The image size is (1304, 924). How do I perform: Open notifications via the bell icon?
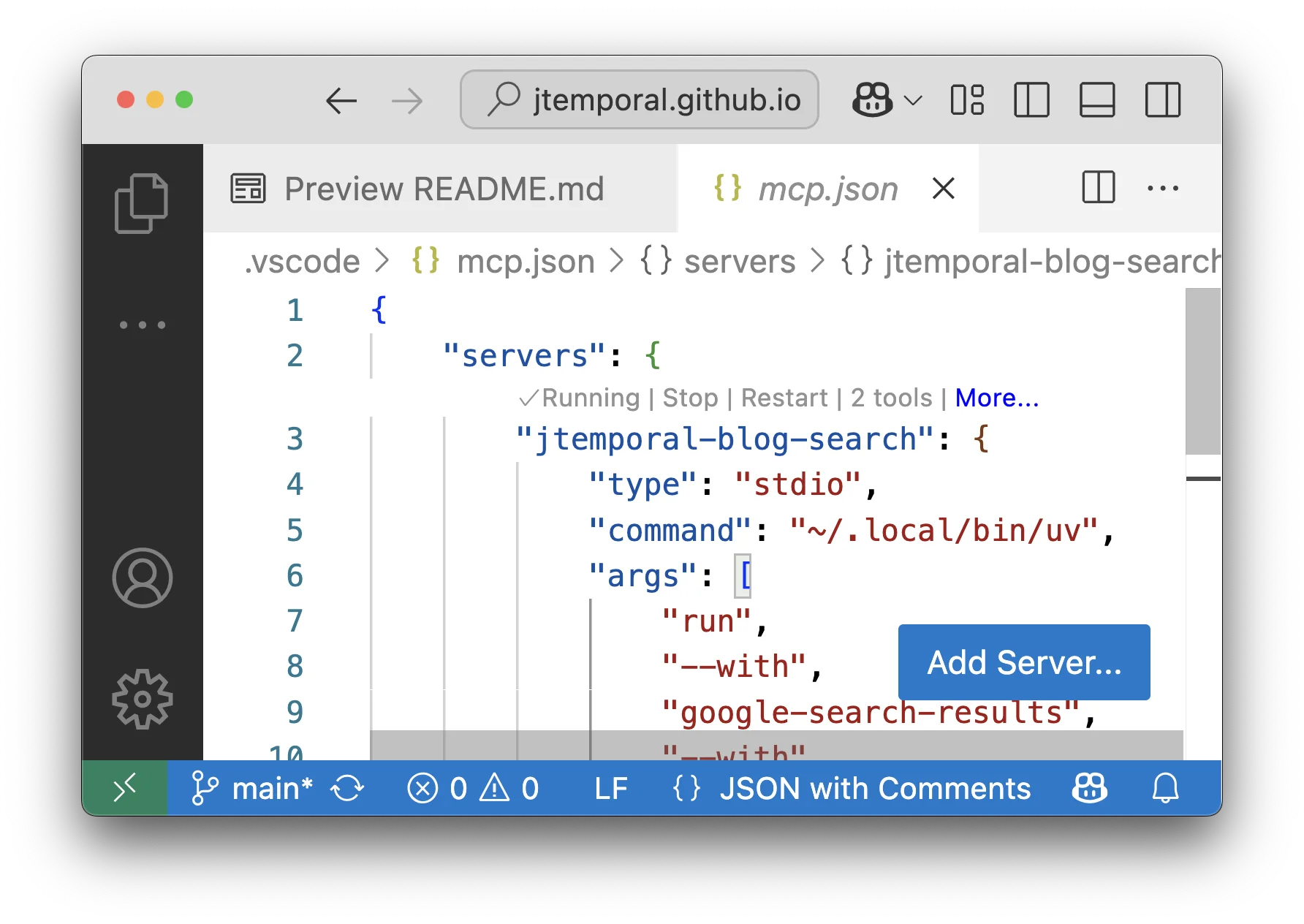click(x=1164, y=788)
